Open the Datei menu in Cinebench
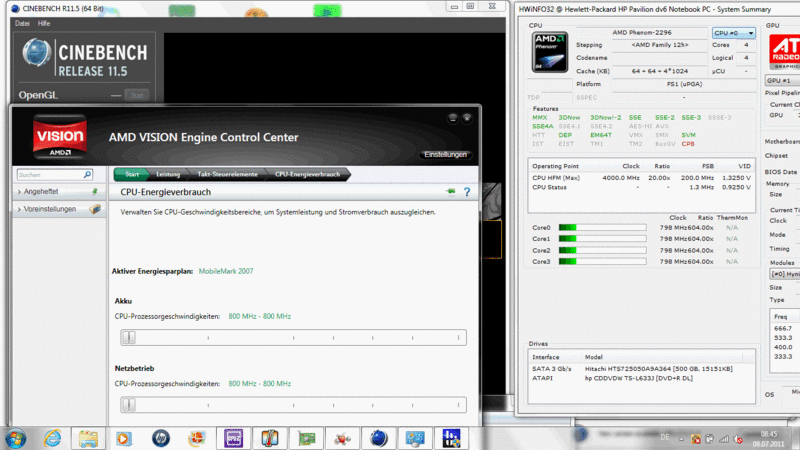Screen dimensions: 800x450 tap(22, 23)
